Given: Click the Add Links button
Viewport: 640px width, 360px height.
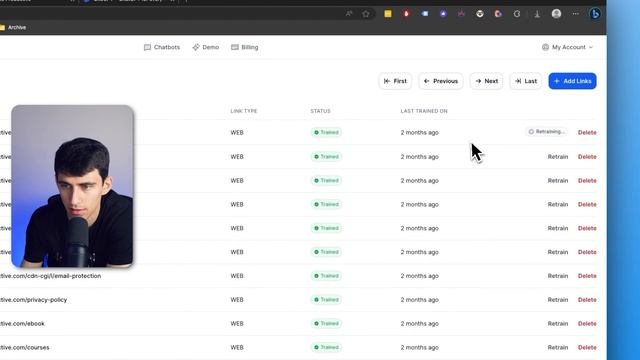Looking at the screenshot, I should click(572, 81).
